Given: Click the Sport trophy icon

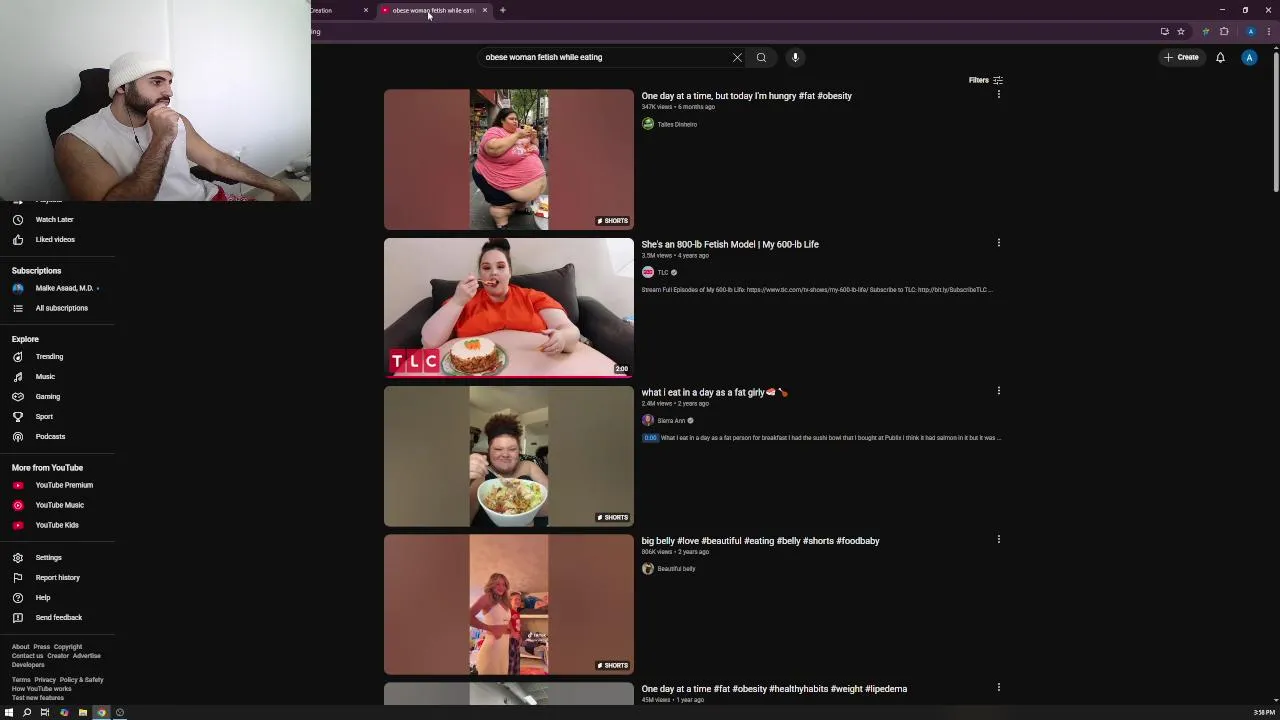Looking at the screenshot, I should pos(17,416).
